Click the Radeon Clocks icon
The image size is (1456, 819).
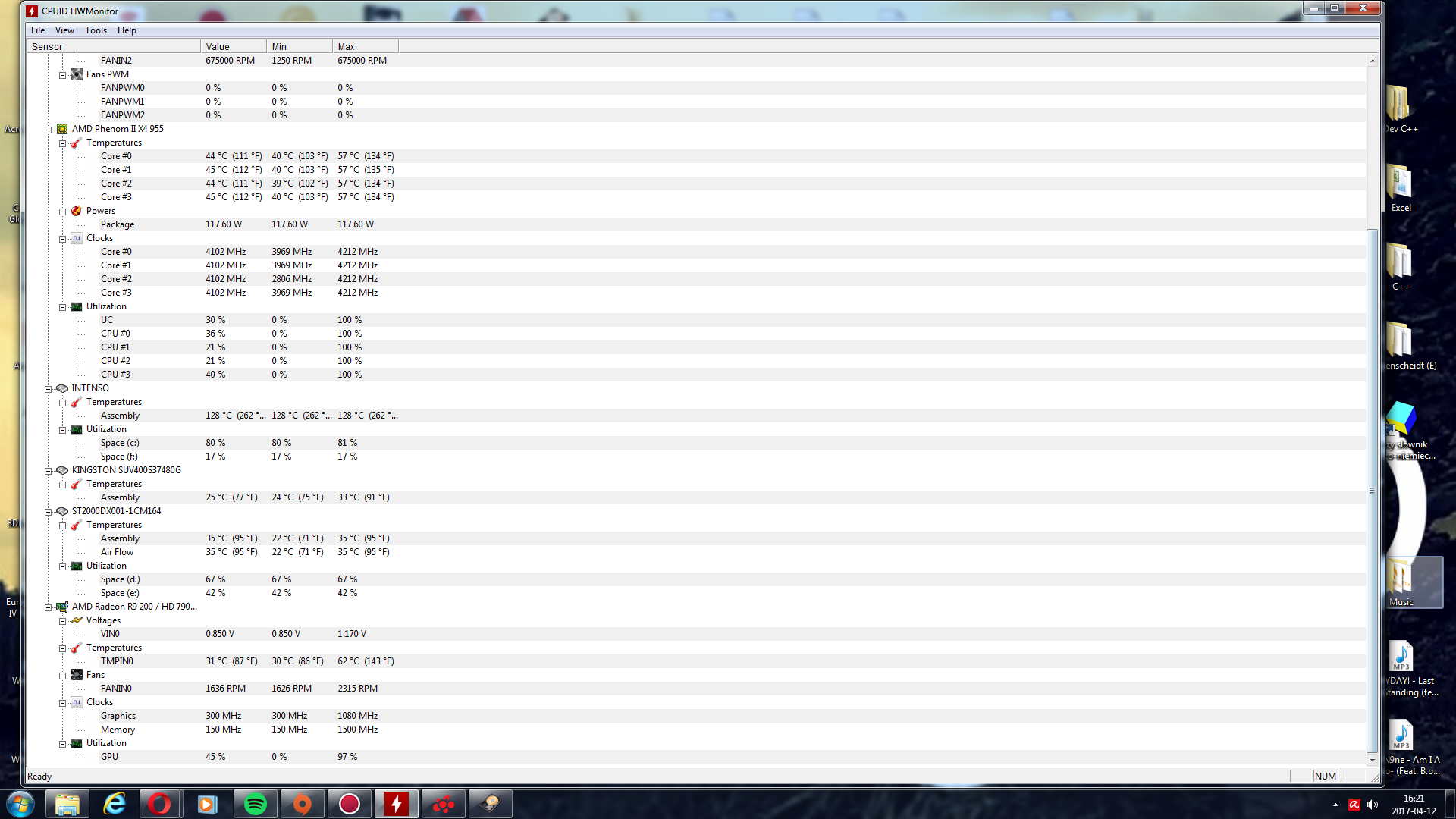(x=77, y=702)
